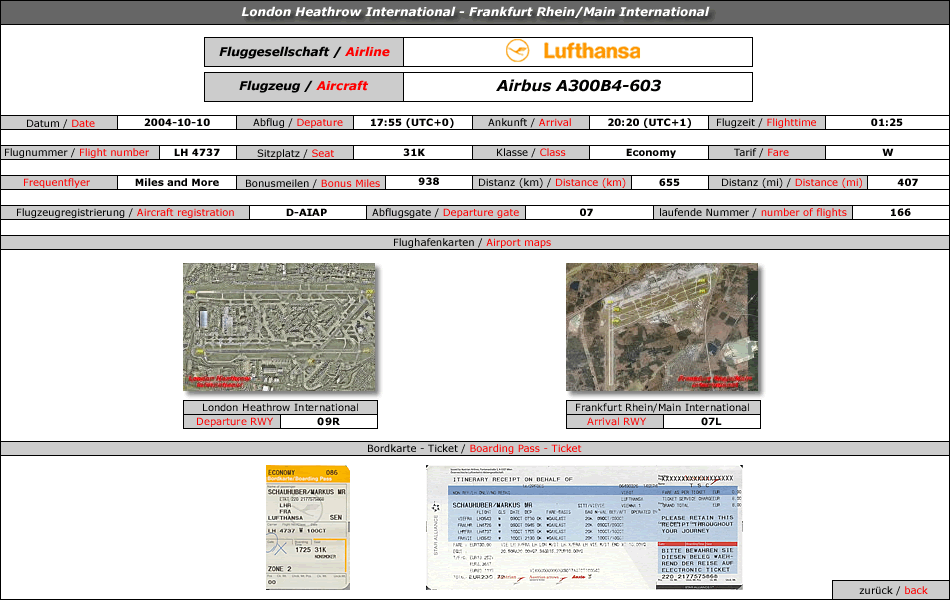Image resolution: width=950 pixels, height=600 pixels.
Task: Click the fare value W
Action: (888, 153)
